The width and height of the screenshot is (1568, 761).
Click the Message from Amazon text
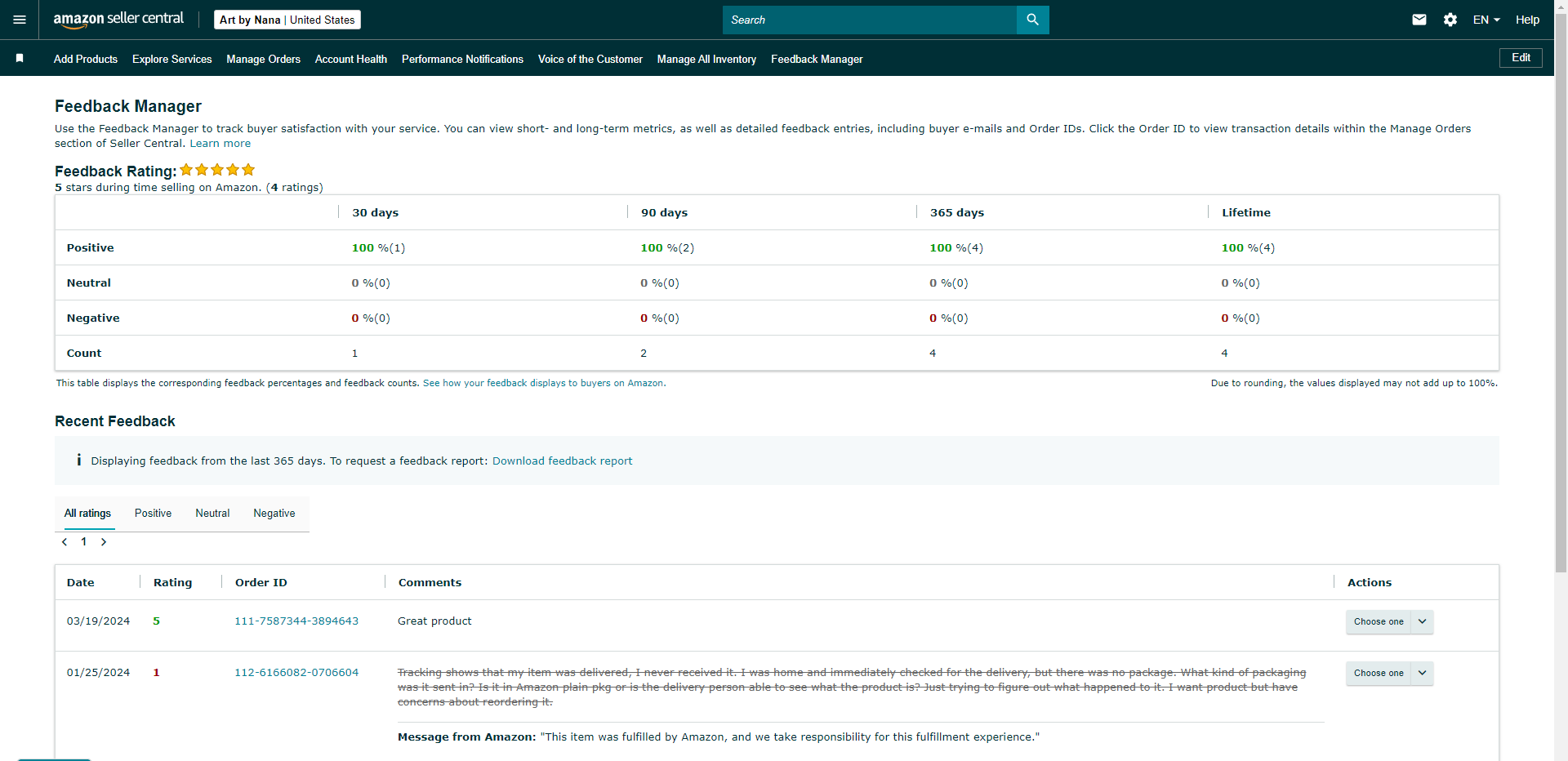(719, 737)
